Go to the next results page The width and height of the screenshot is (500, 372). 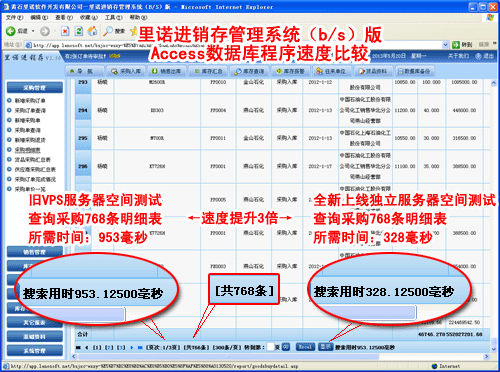click(x=132, y=347)
